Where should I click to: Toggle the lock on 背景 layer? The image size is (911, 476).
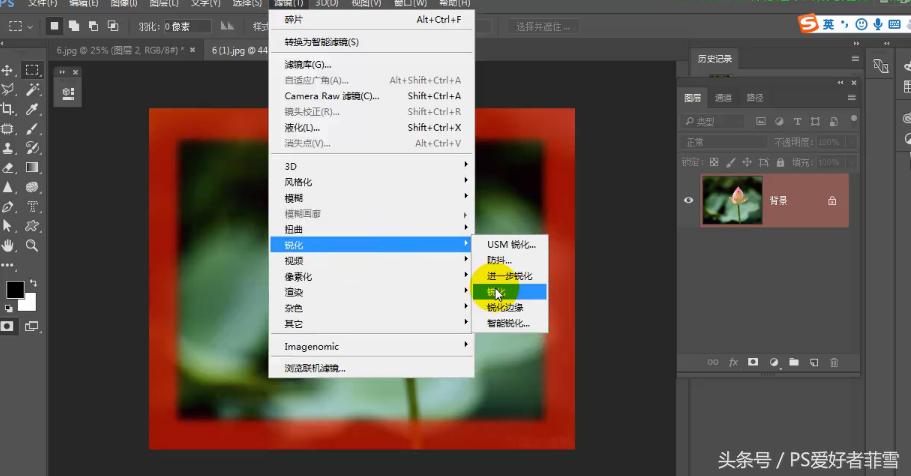(x=832, y=201)
